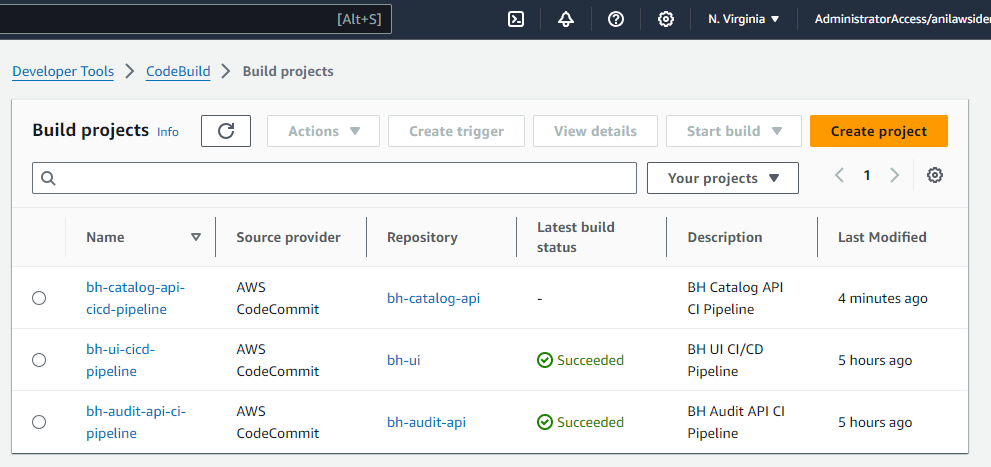Viewport: 991px width, 467px height.
Task: Click Succeeded status in bh-ui row
Action: click(x=580, y=360)
